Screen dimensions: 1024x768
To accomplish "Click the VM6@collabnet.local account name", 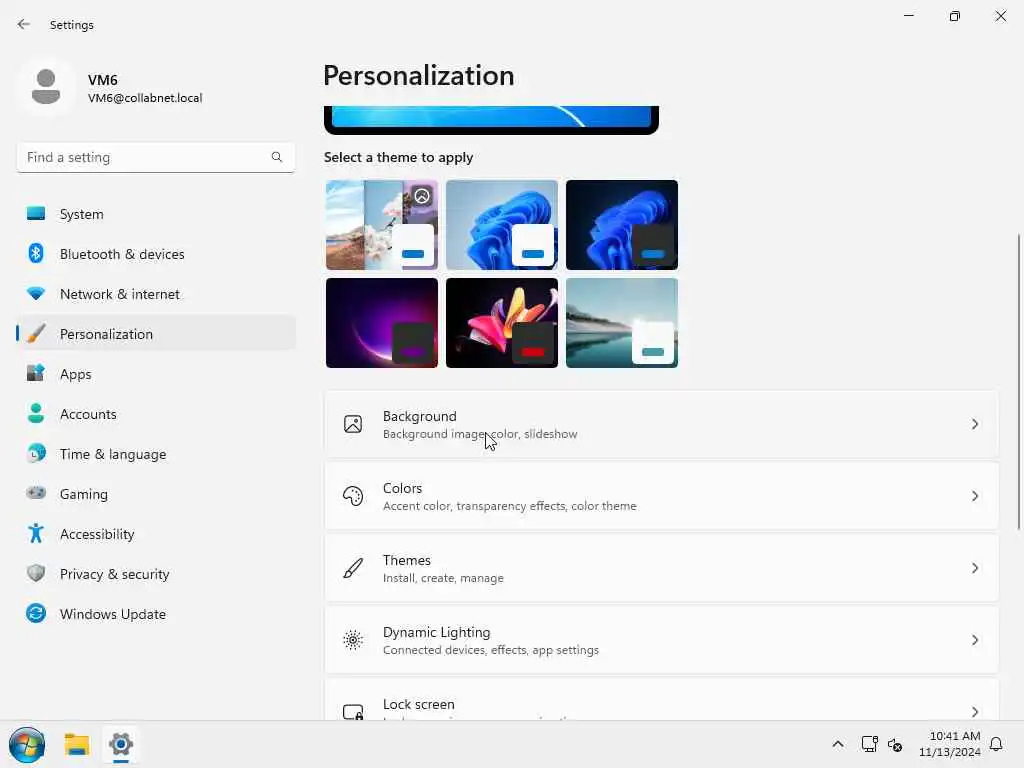I will [145, 98].
